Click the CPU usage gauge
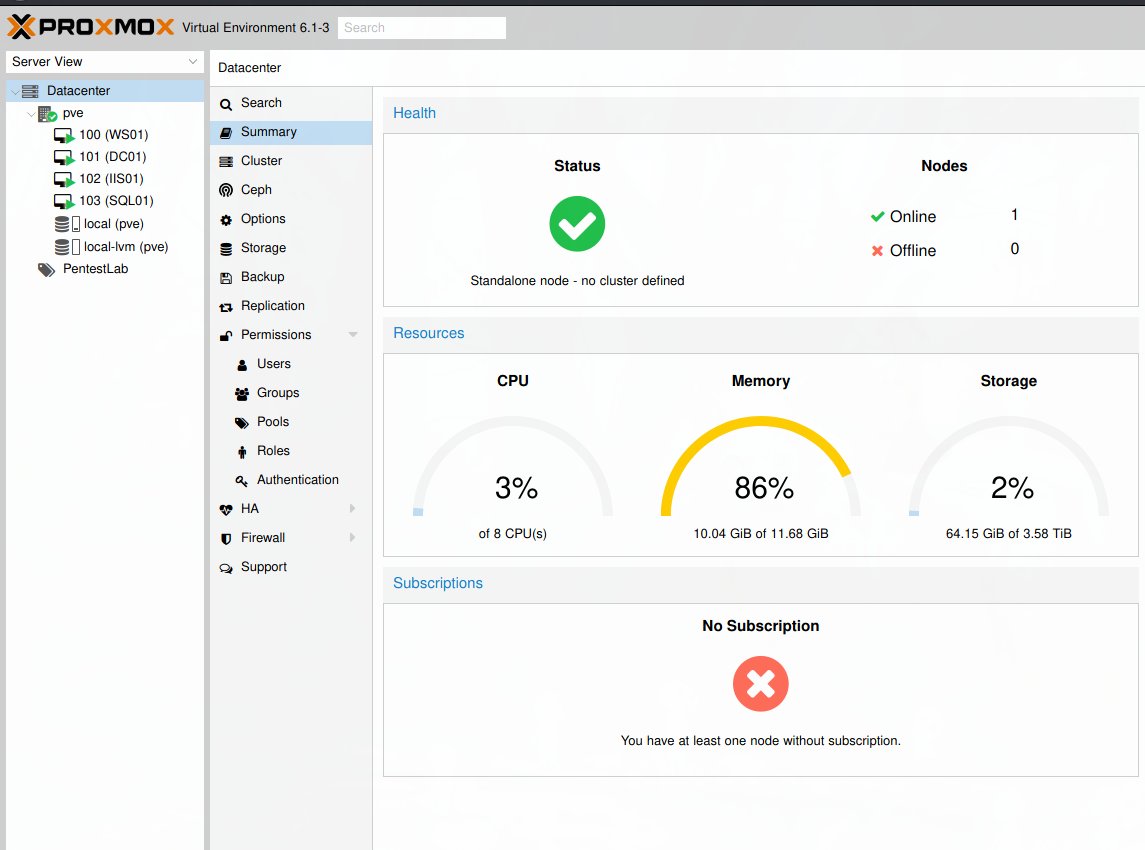This screenshot has height=850, width=1145. 513,467
